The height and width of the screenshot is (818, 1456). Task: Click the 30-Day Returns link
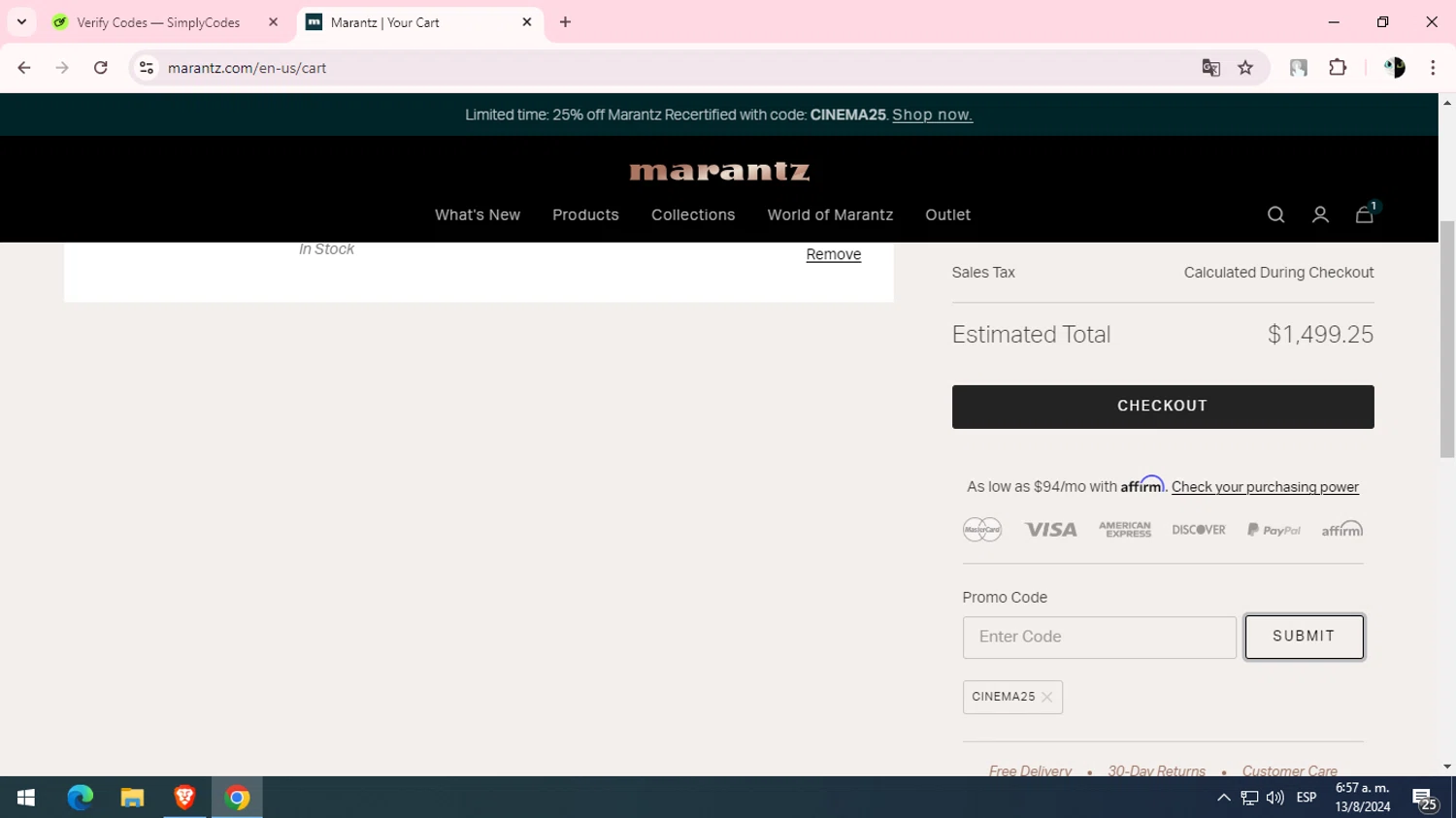click(1156, 771)
